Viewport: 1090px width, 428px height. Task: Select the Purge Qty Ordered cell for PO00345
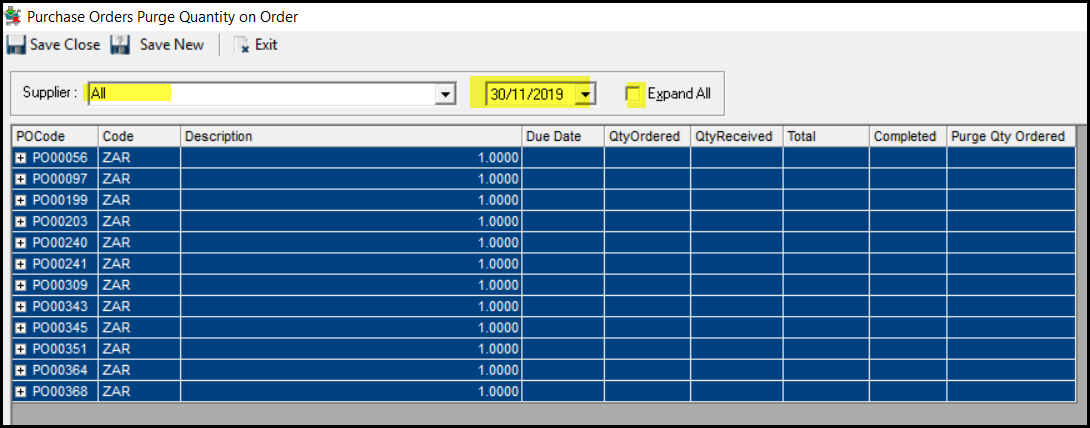point(1010,327)
